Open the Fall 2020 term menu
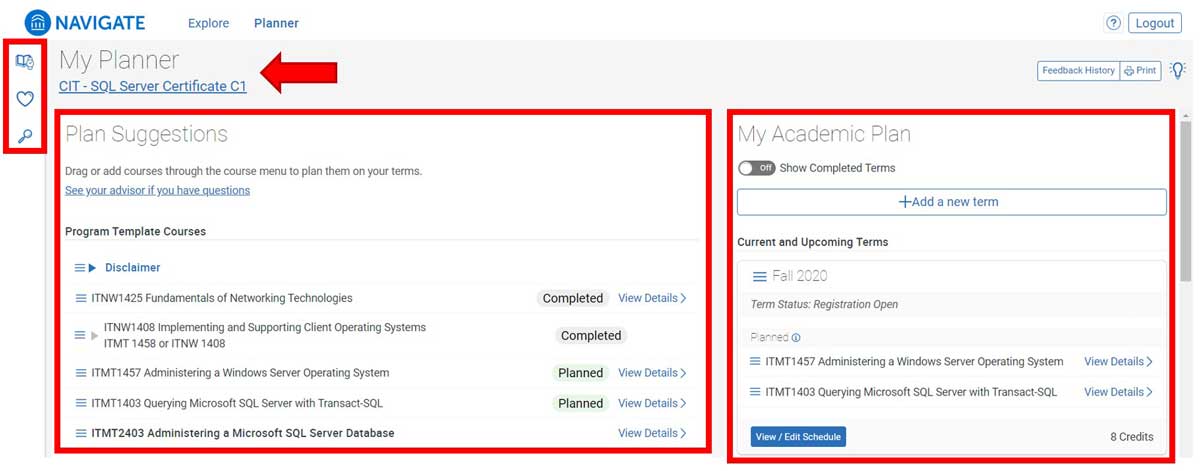1200x471 pixels. point(759,277)
